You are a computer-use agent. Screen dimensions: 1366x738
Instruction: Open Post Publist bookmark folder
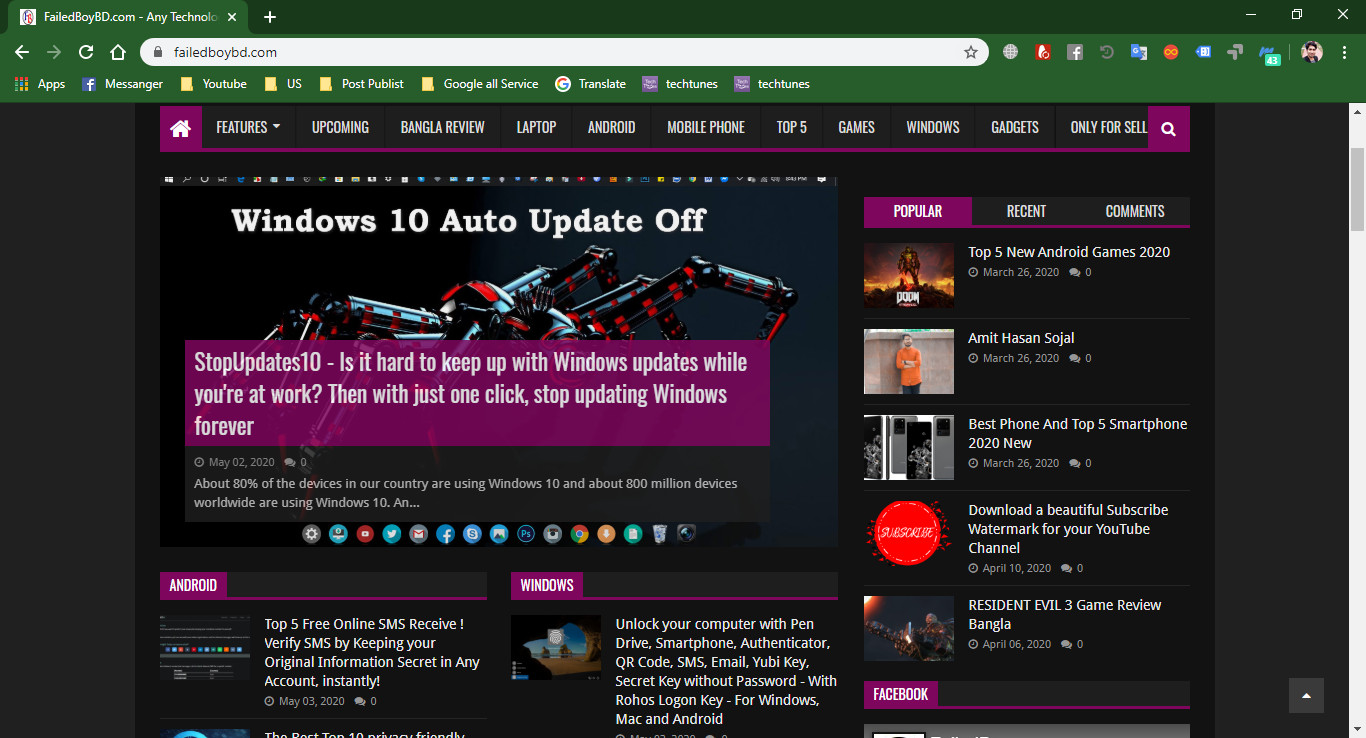[x=361, y=84]
